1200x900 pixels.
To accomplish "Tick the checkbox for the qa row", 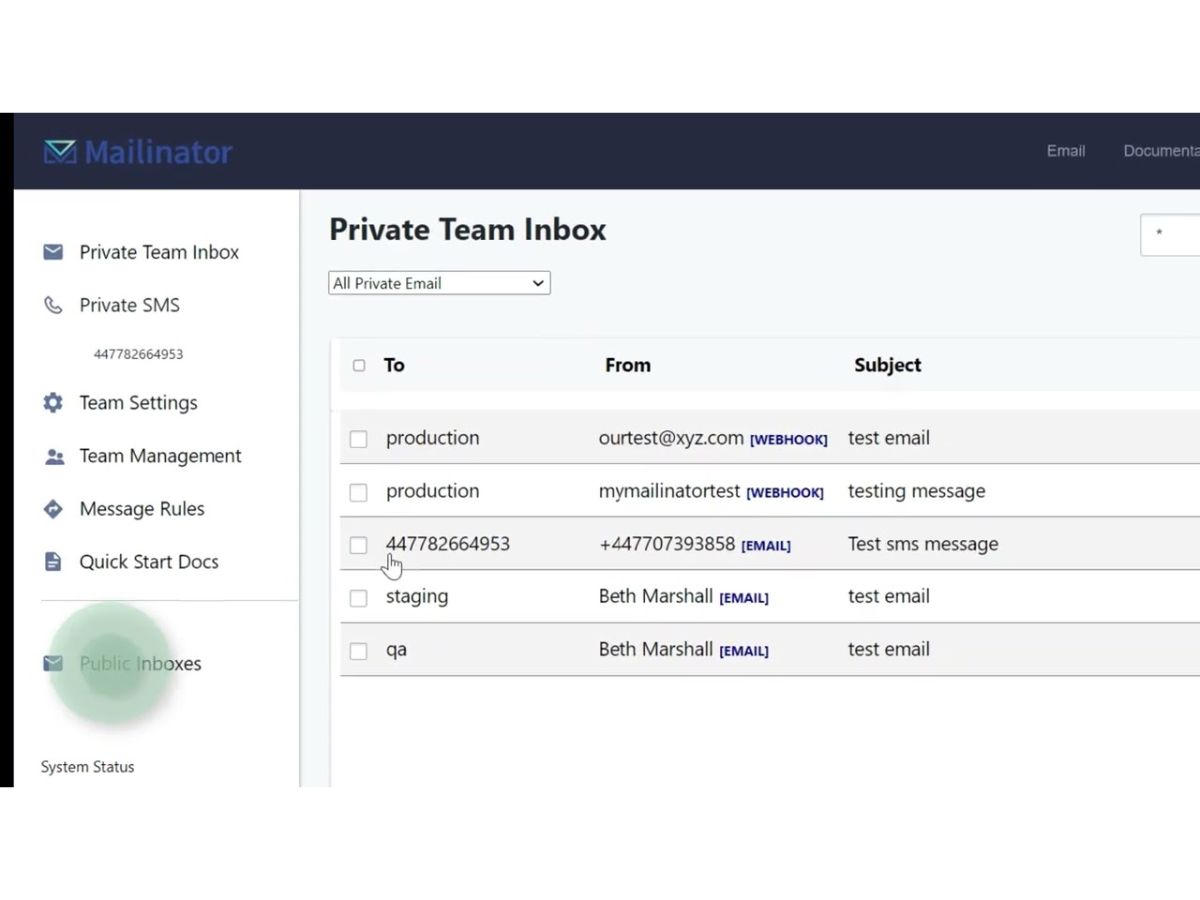I will pos(359,651).
